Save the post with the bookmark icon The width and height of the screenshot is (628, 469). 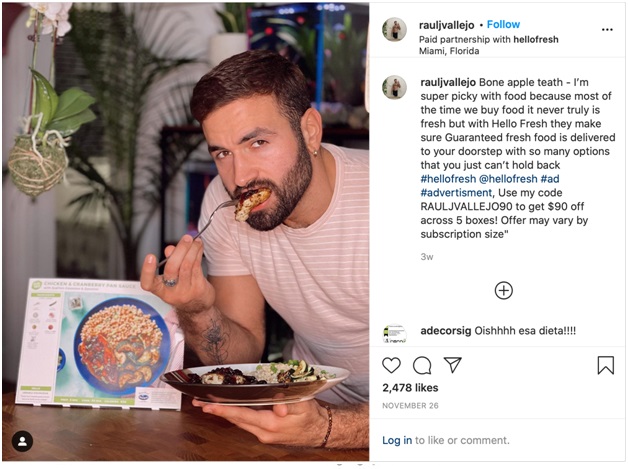(605, 365)
